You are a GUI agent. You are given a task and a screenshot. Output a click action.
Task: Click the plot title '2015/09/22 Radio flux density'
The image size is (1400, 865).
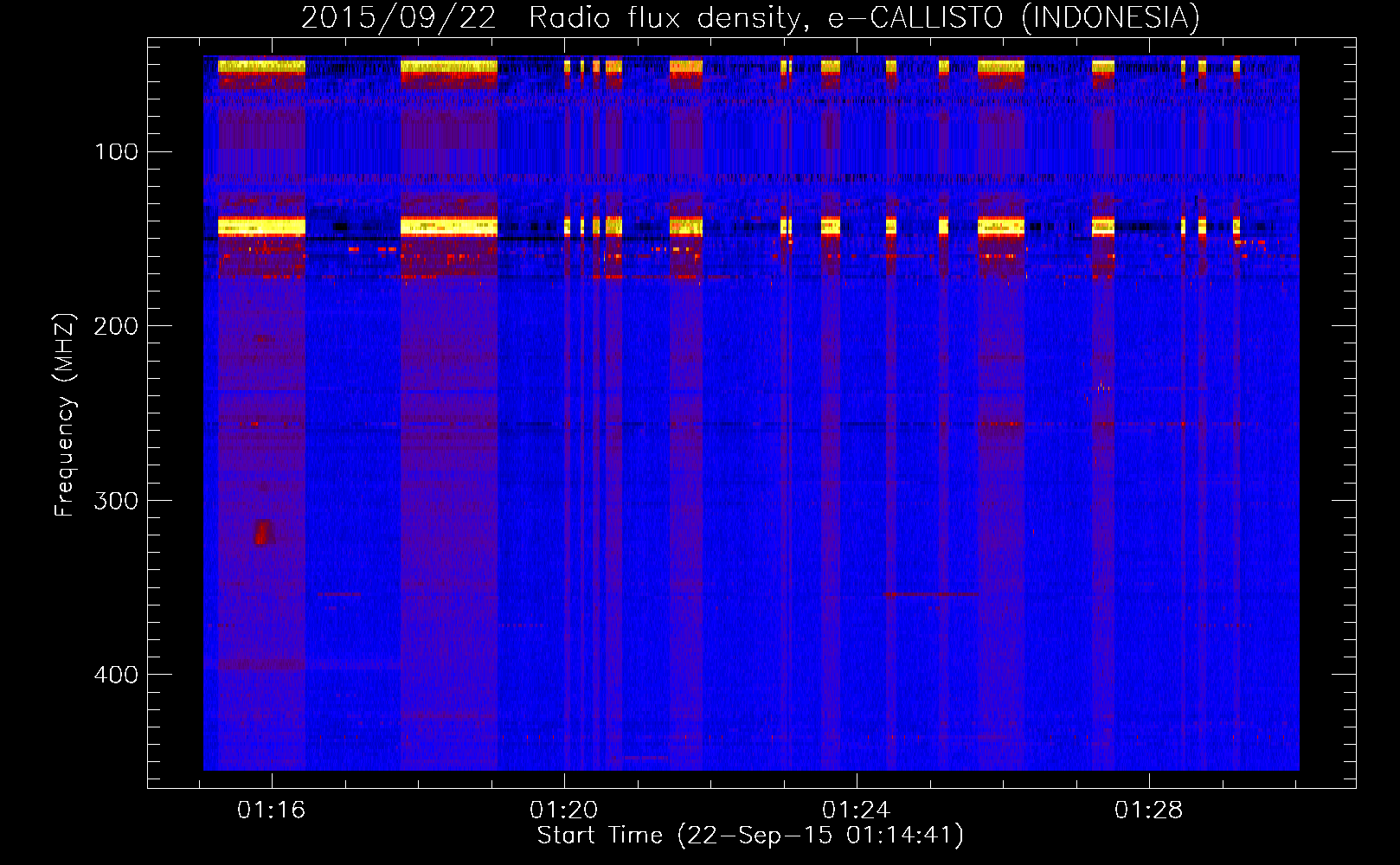751,17
